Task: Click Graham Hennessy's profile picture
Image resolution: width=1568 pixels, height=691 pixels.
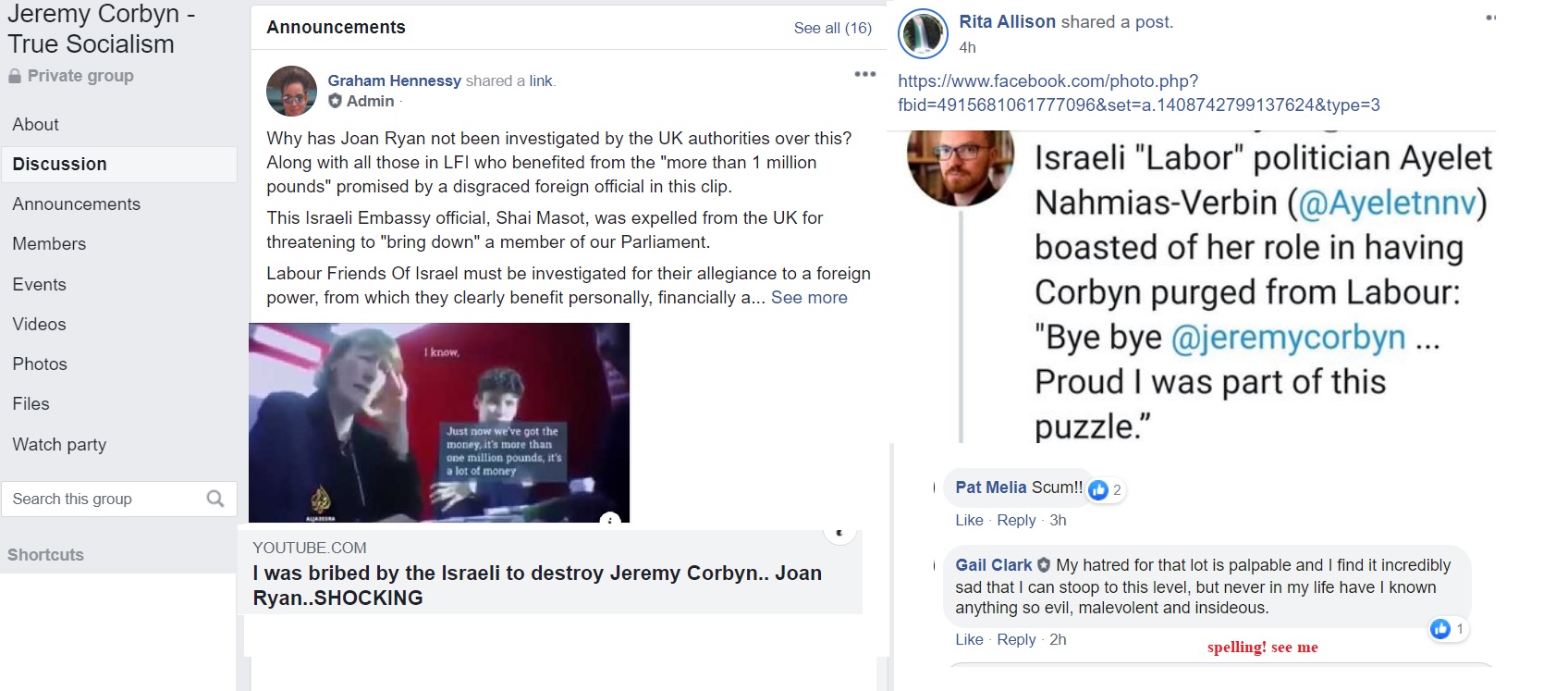Action: pos(291,91)
